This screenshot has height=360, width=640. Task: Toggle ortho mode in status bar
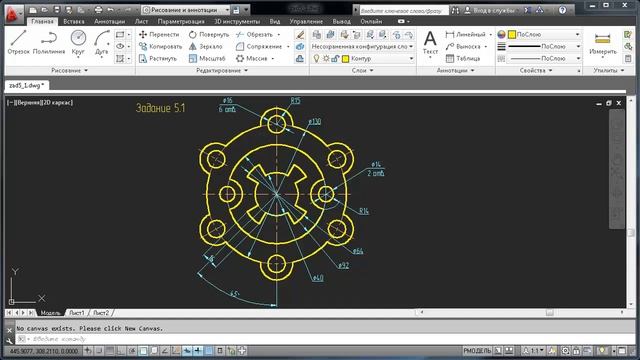pyautogui.click(x=121, y=351)
